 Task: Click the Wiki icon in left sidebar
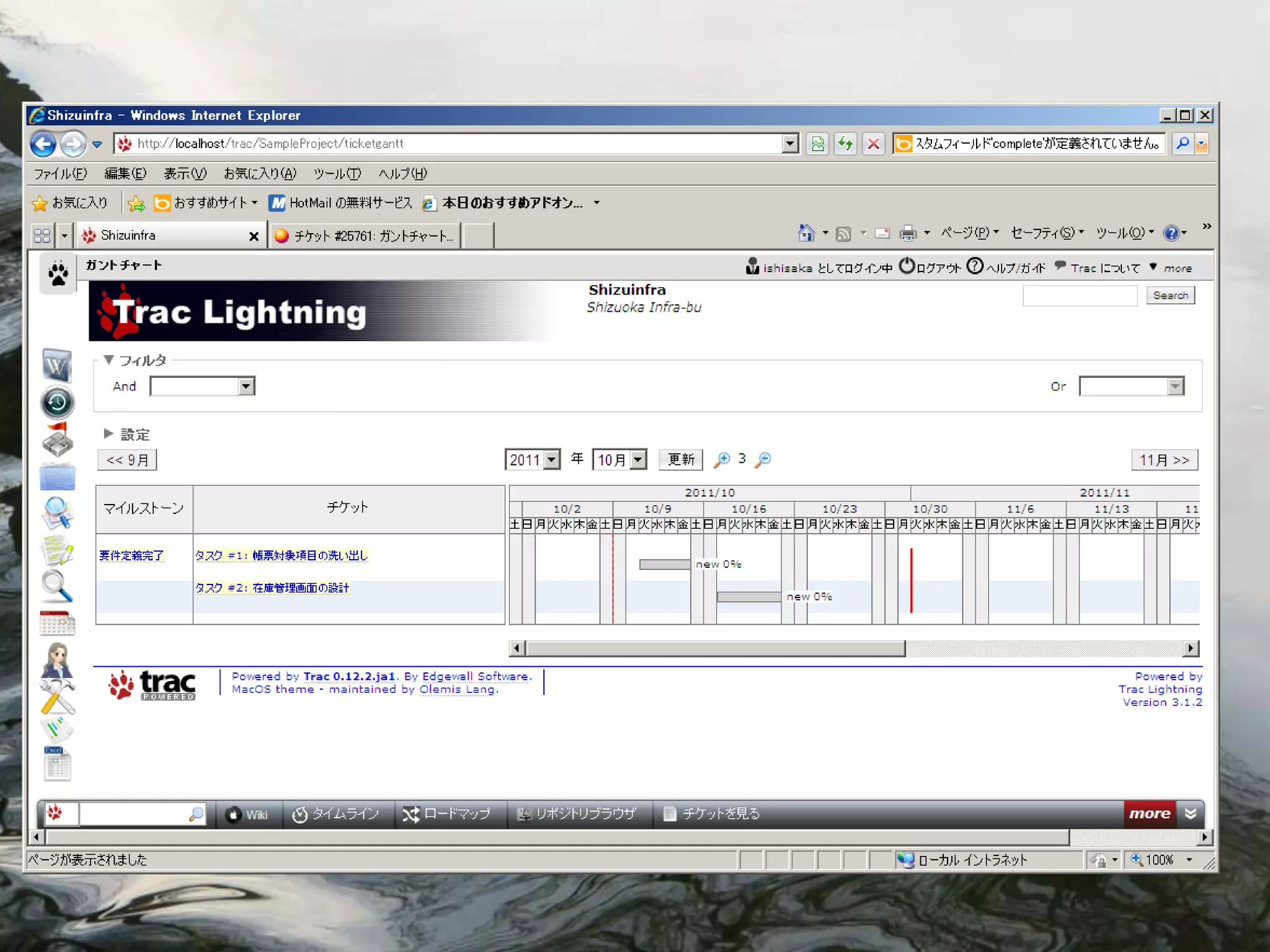tap(57, 366)
